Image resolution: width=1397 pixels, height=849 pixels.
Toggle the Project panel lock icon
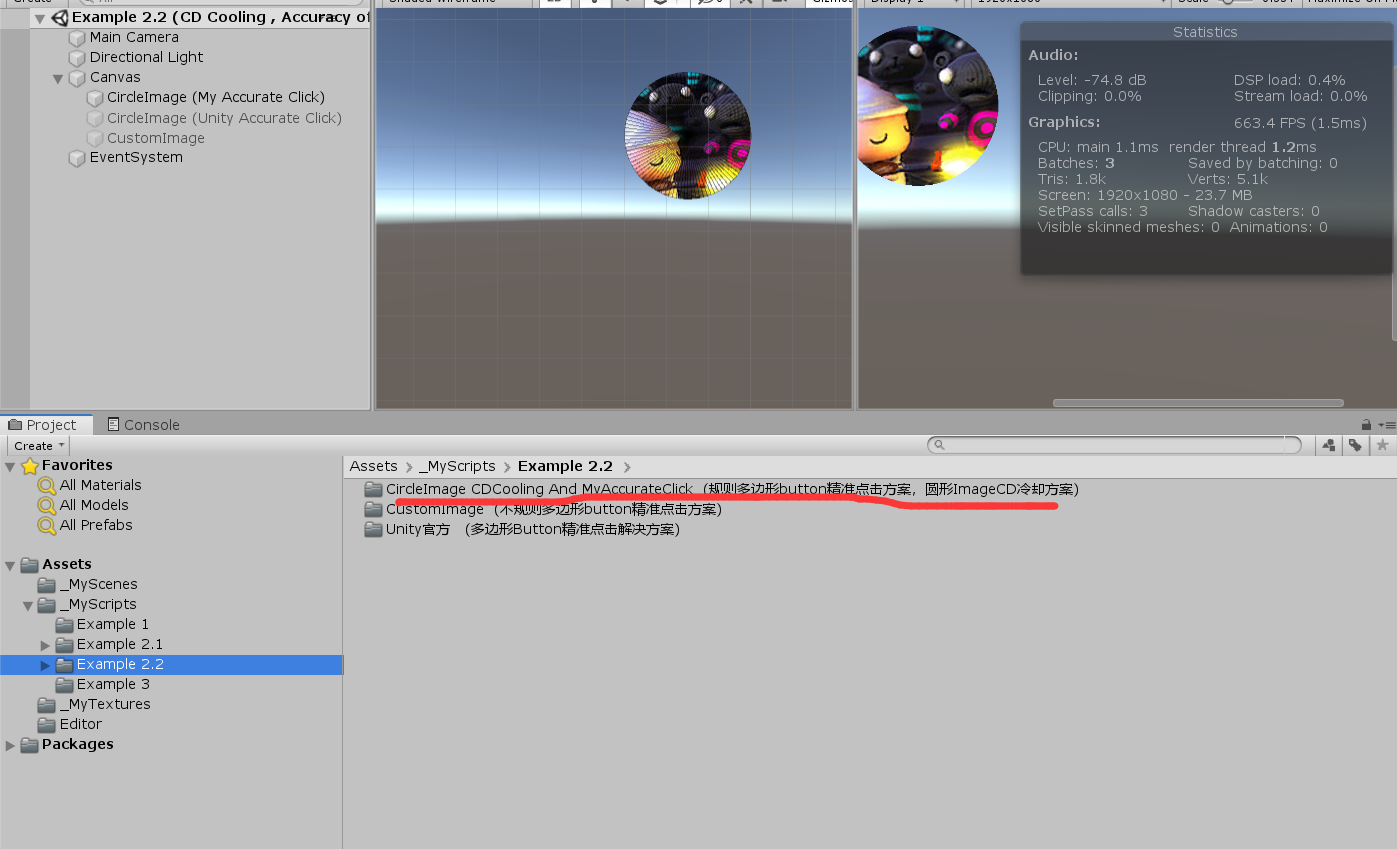pos(1367,425)
